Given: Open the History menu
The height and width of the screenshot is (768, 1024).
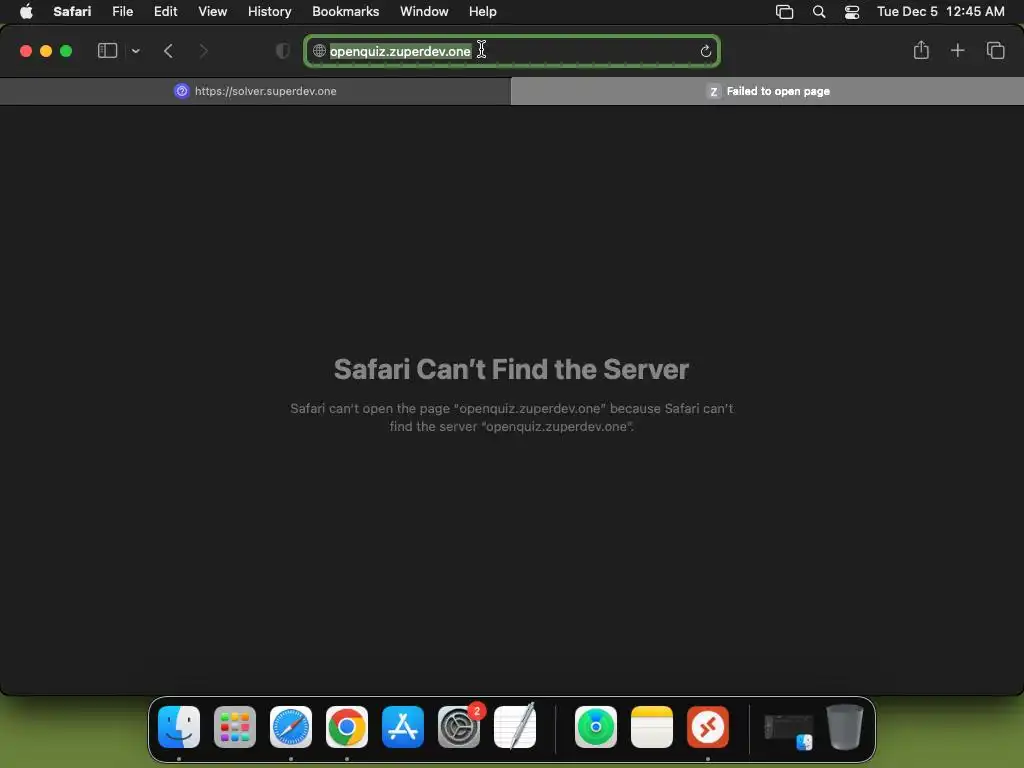Looking at the screenshot, I should coord(269,12).
